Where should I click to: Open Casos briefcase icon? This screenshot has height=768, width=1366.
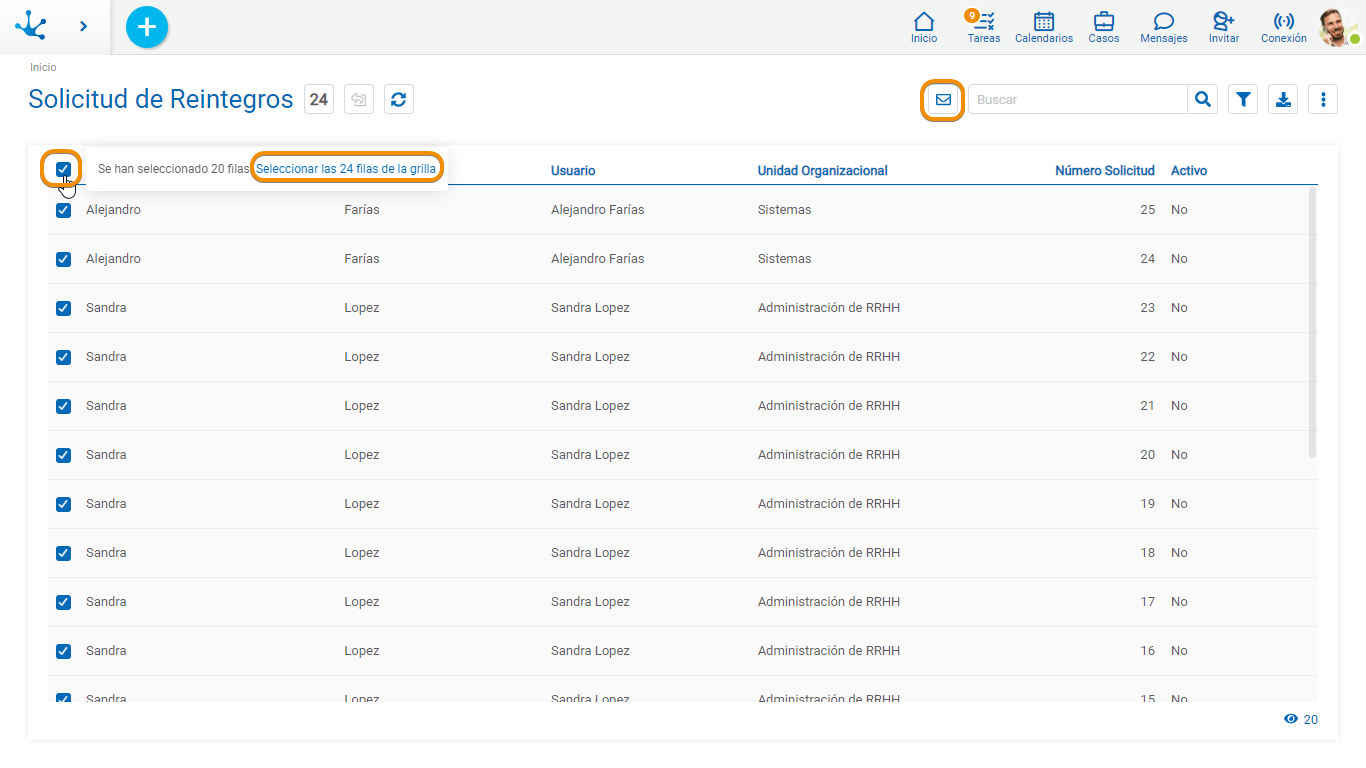tap(1104, 27)
